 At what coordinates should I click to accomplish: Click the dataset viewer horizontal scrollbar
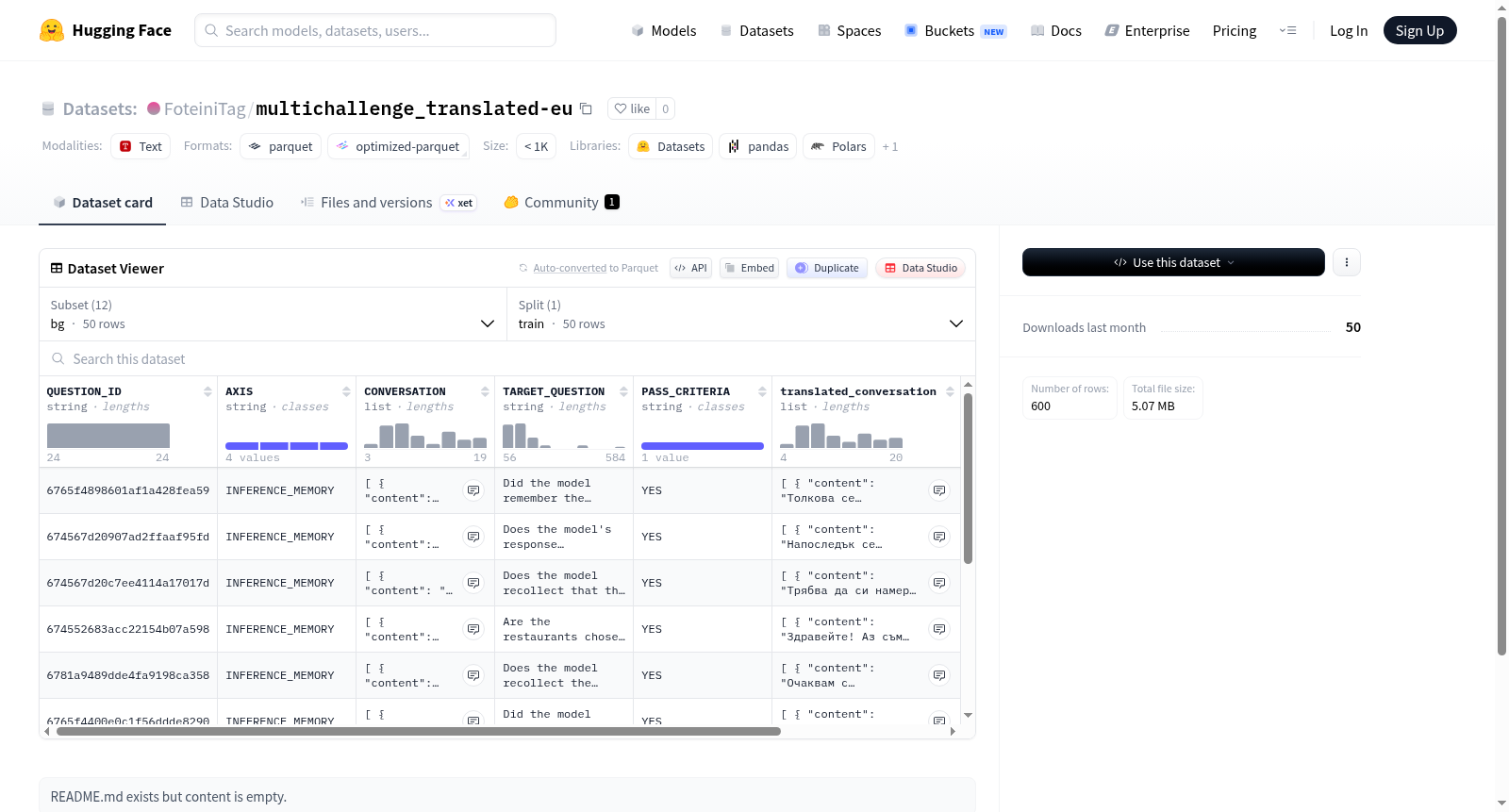coord(419,731)
